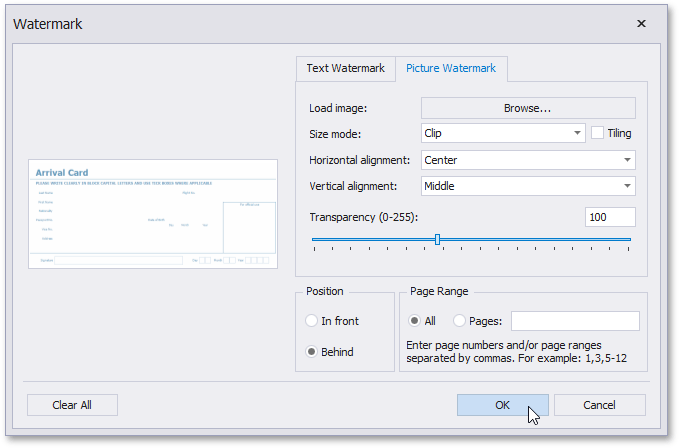
Task: Click the Cancel button
Action: click(x=599, y=405)
